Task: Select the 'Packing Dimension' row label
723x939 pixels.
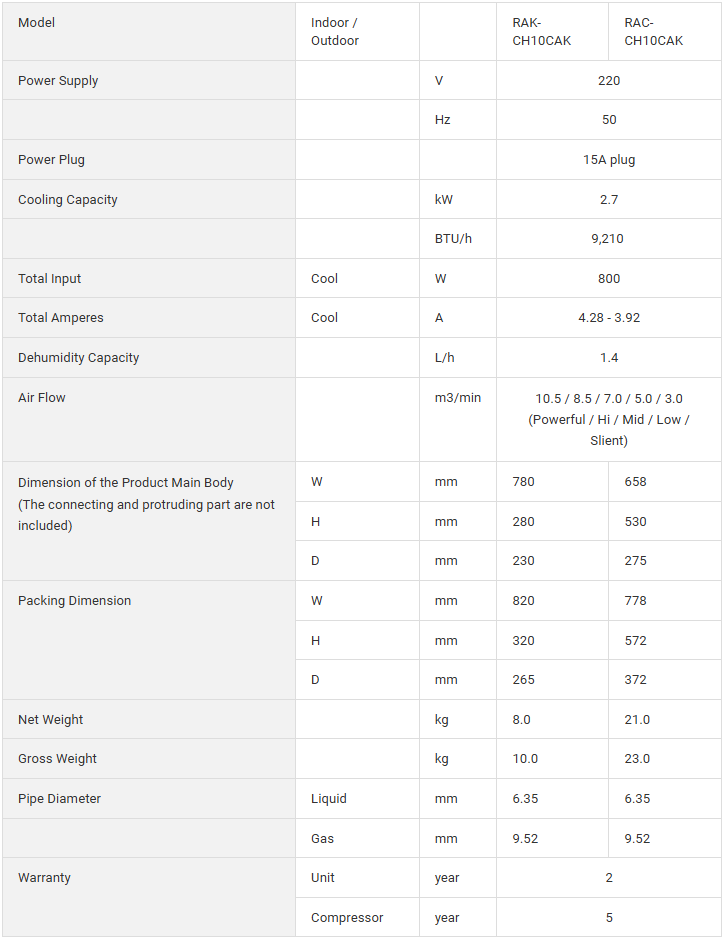Action: pyautogui.click(x=75, y=601)
